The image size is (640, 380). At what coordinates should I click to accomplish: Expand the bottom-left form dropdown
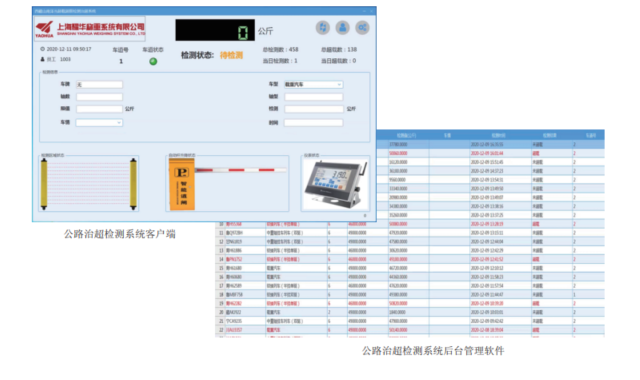(99, 122)
